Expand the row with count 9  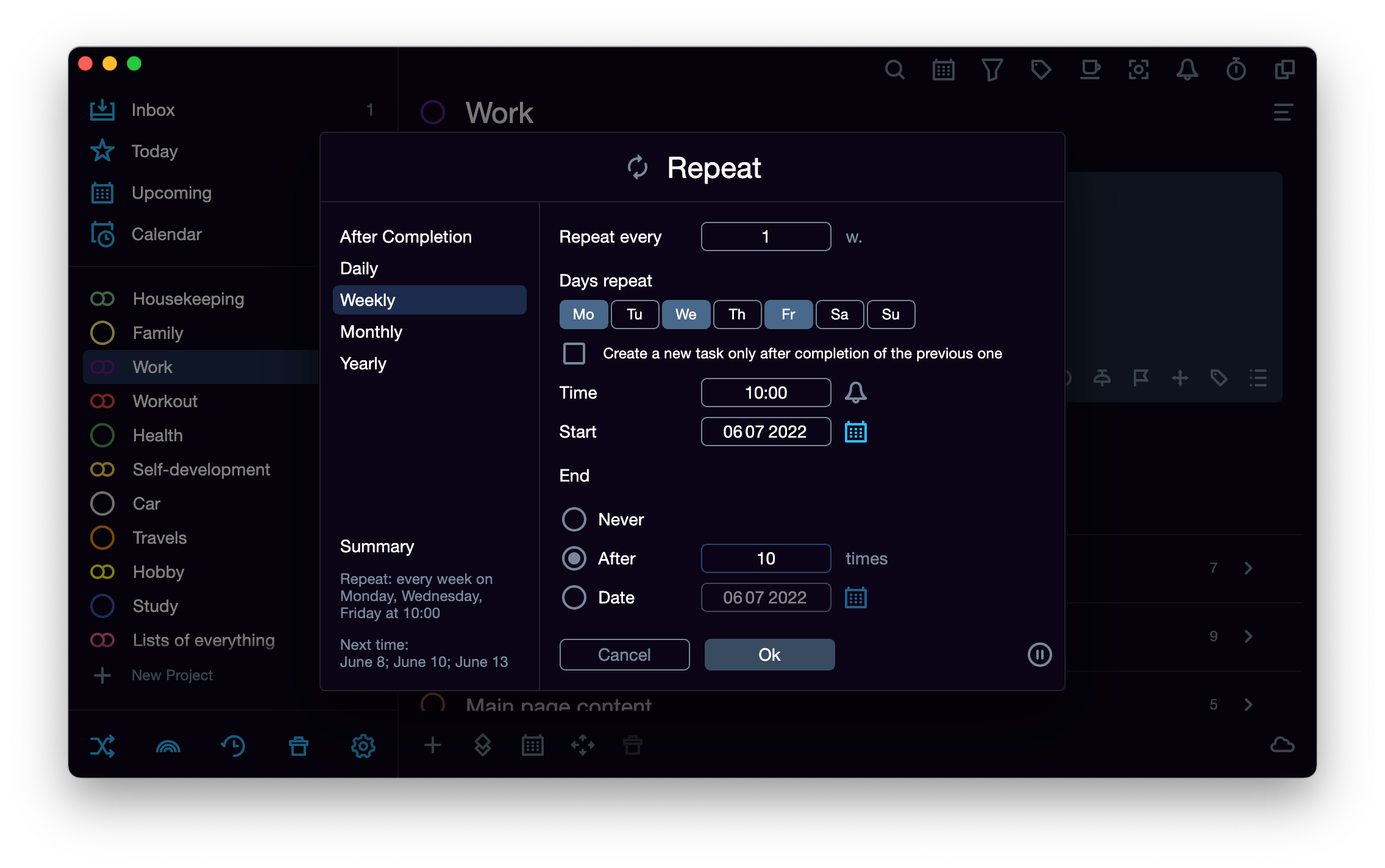1248,636
